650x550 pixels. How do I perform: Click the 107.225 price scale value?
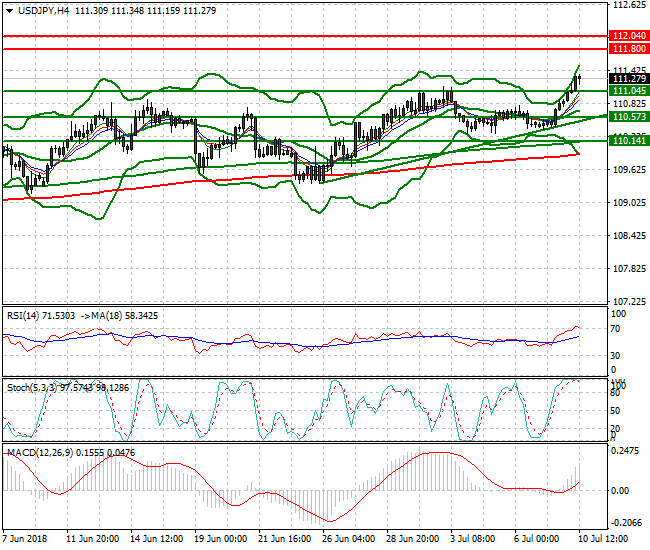click(629, 302)
